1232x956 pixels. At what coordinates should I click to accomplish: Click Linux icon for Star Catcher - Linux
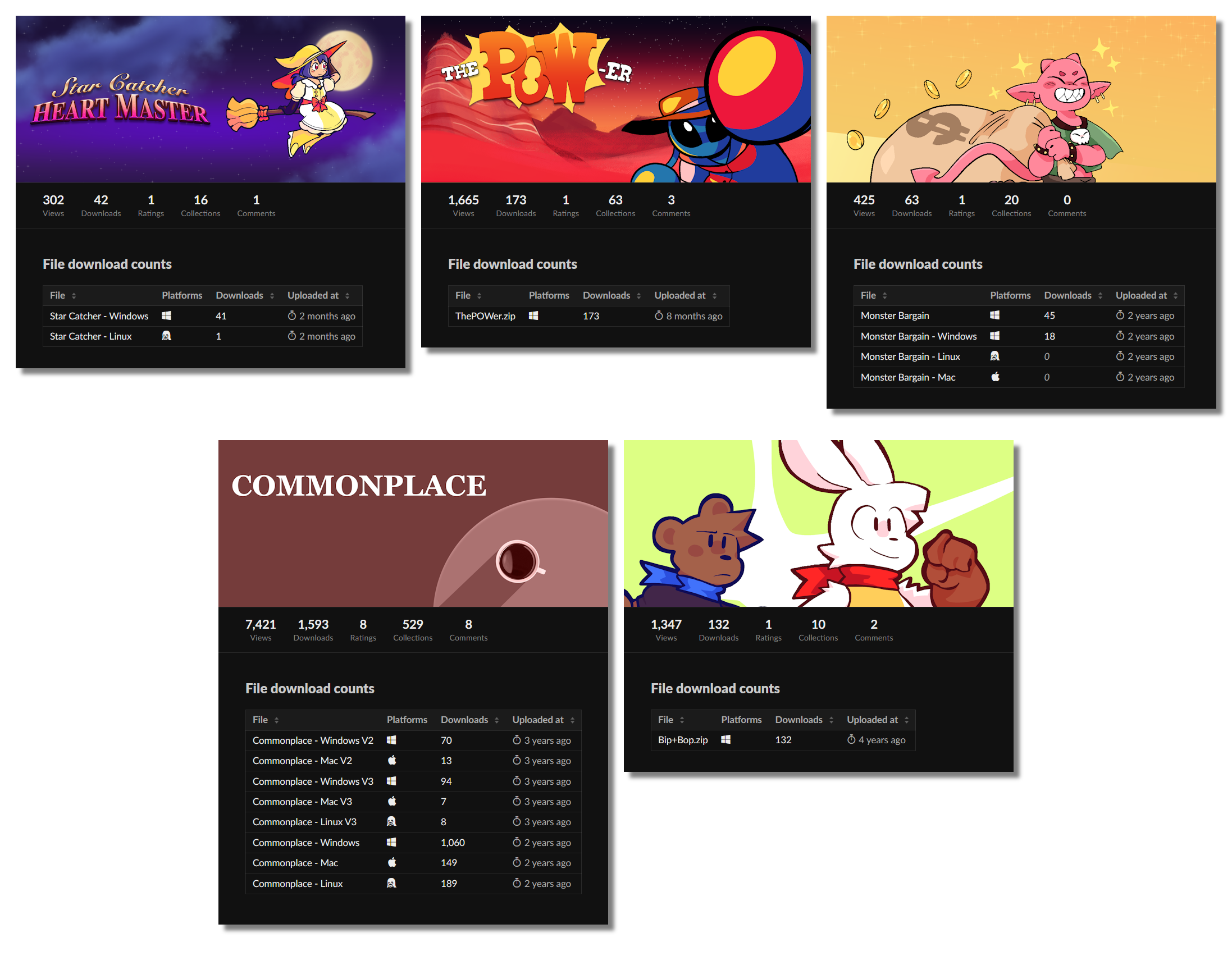pos(166,336)
